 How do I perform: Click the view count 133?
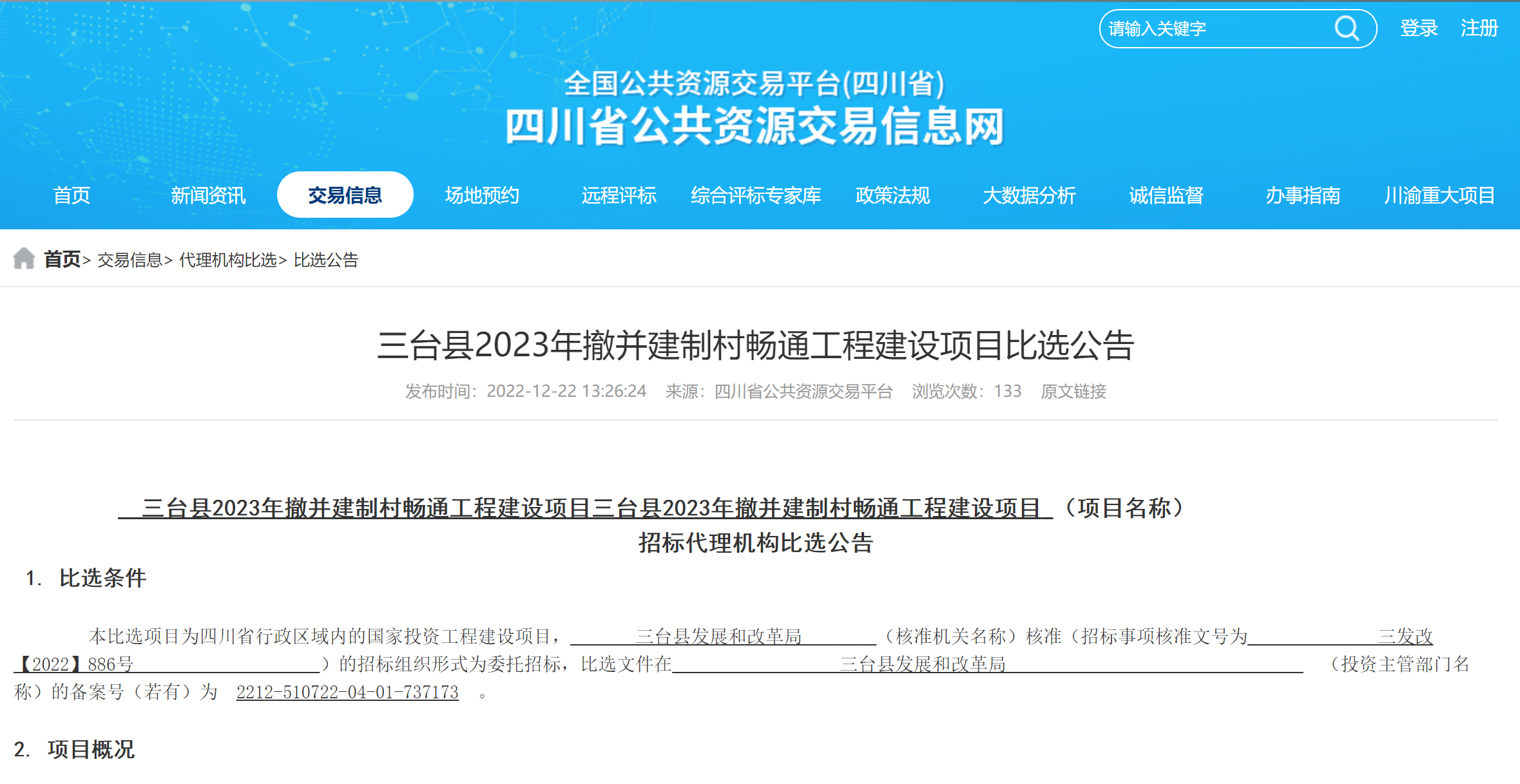click(x=1008, y=391)
